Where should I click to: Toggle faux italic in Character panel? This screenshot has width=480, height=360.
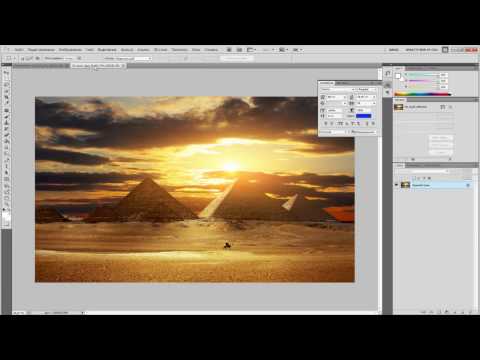click(x=332, y=124)
